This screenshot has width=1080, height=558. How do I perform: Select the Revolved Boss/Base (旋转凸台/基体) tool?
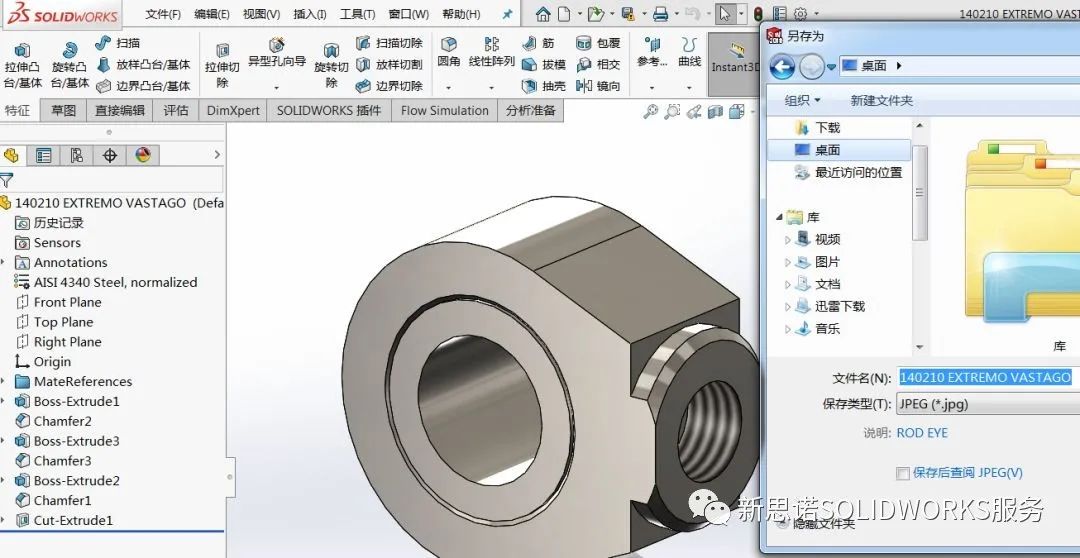point(69,64)
